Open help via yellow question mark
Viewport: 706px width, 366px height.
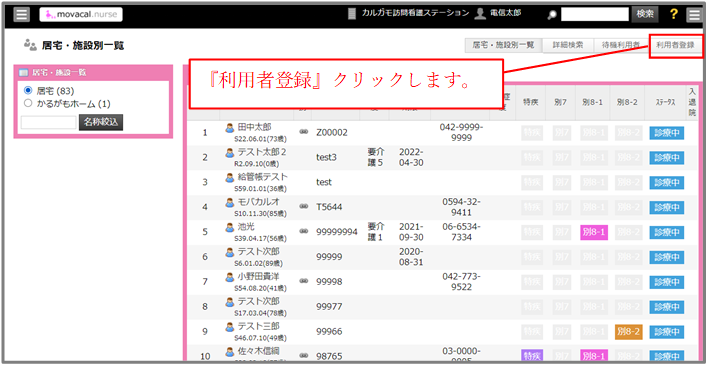pos(674,14)
